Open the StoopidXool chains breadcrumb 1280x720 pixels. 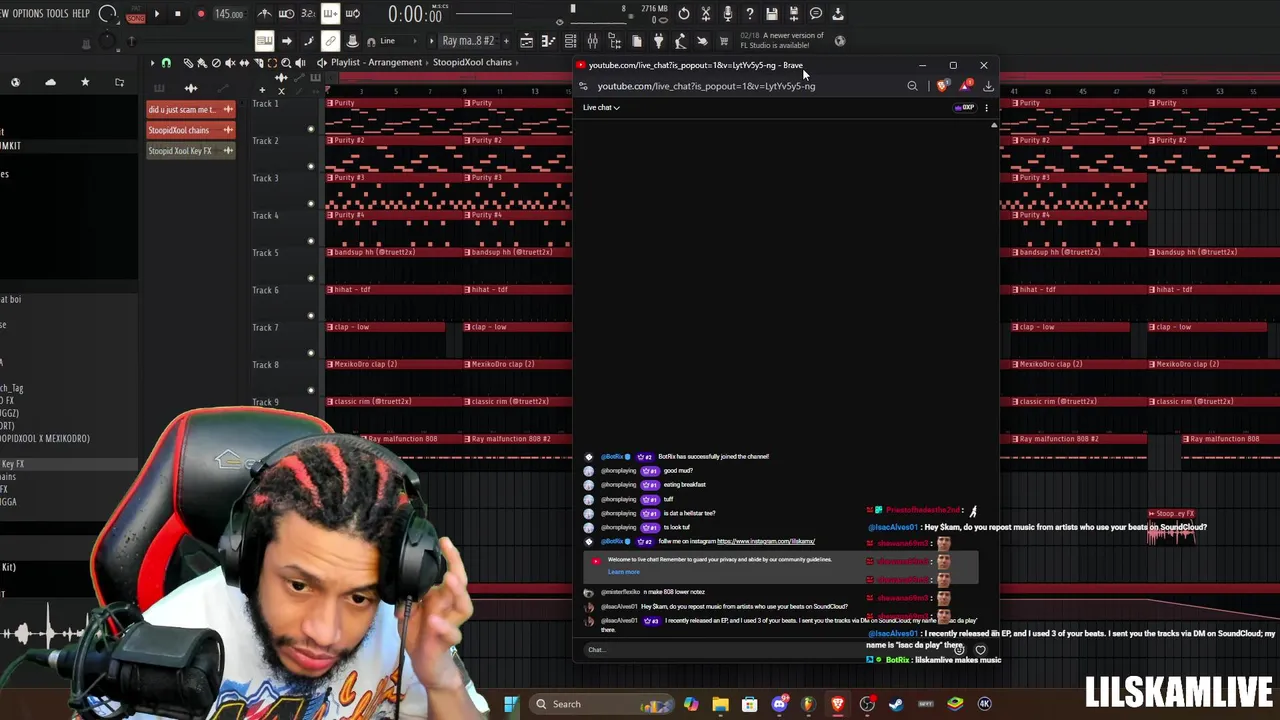click(472, 62)
